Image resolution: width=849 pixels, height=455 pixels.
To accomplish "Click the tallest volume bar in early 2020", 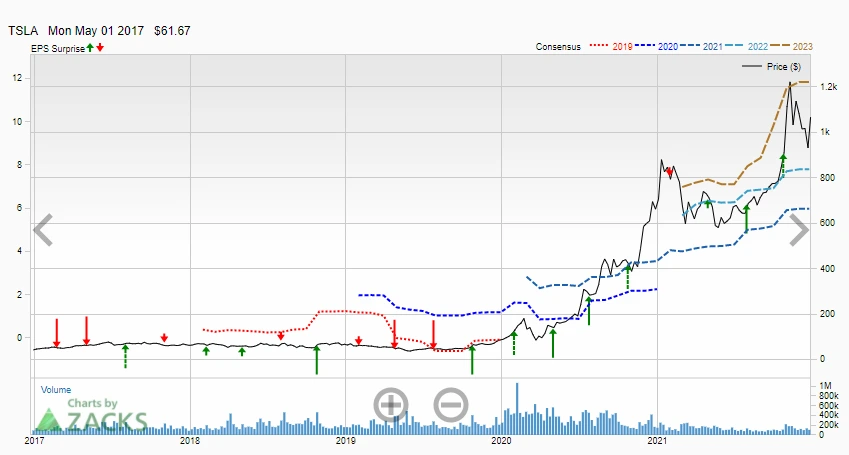I will (517, 408).
